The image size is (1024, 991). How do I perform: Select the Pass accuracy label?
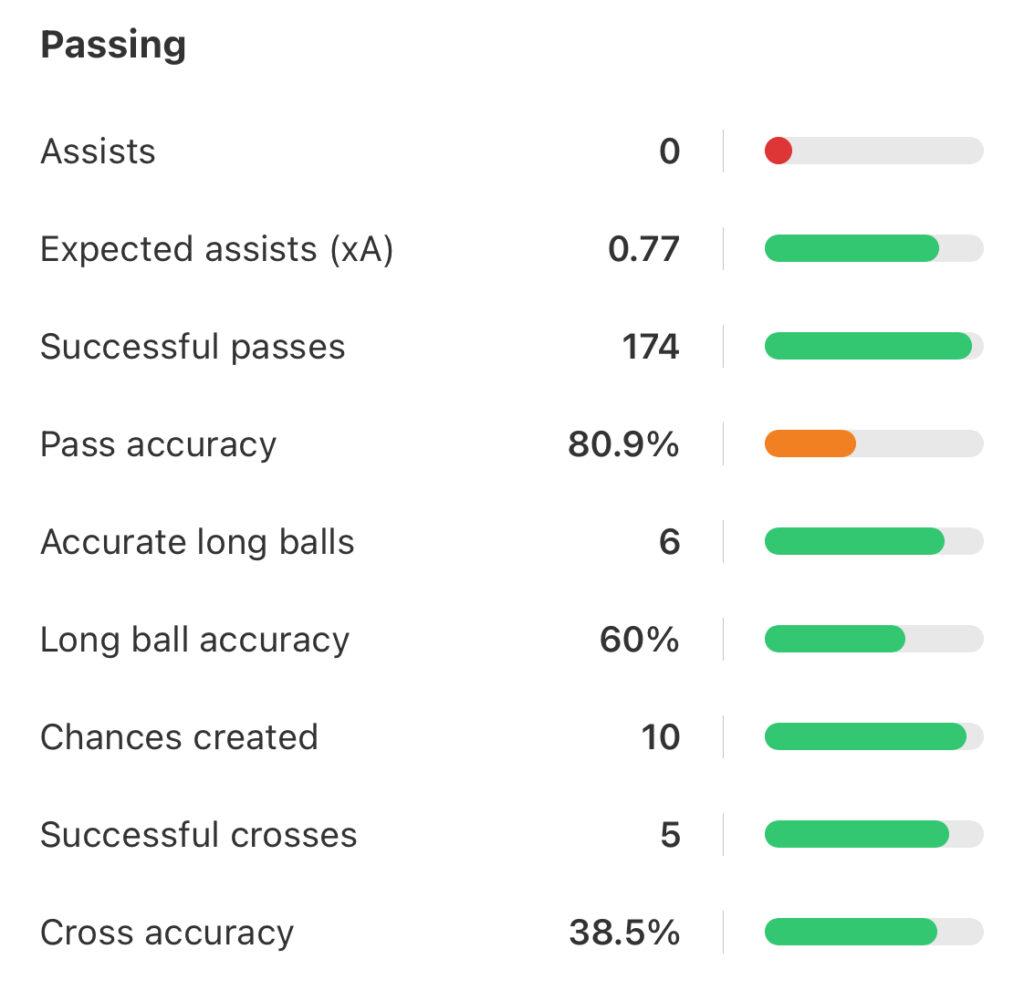(x=158, y=445)
